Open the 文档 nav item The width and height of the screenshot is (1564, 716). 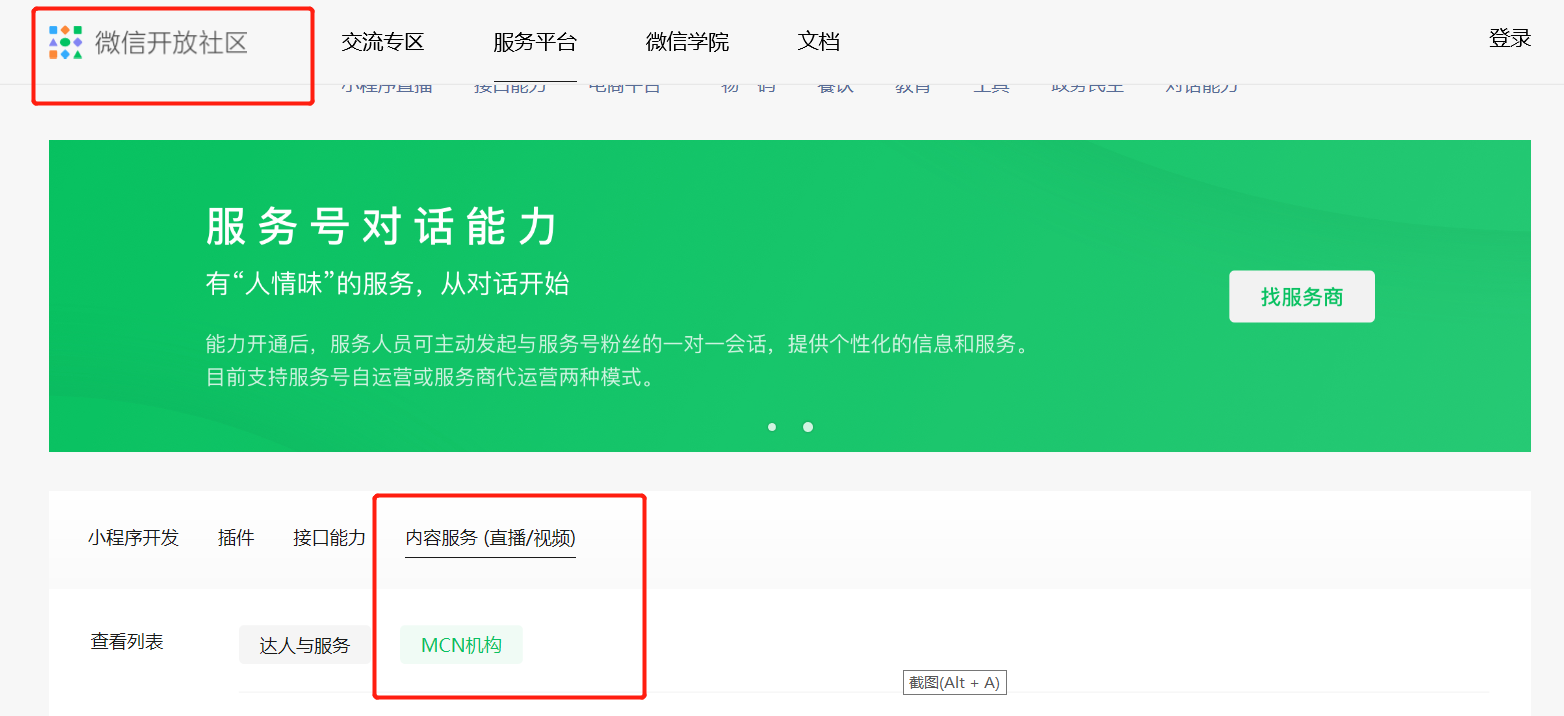[819, 42]
